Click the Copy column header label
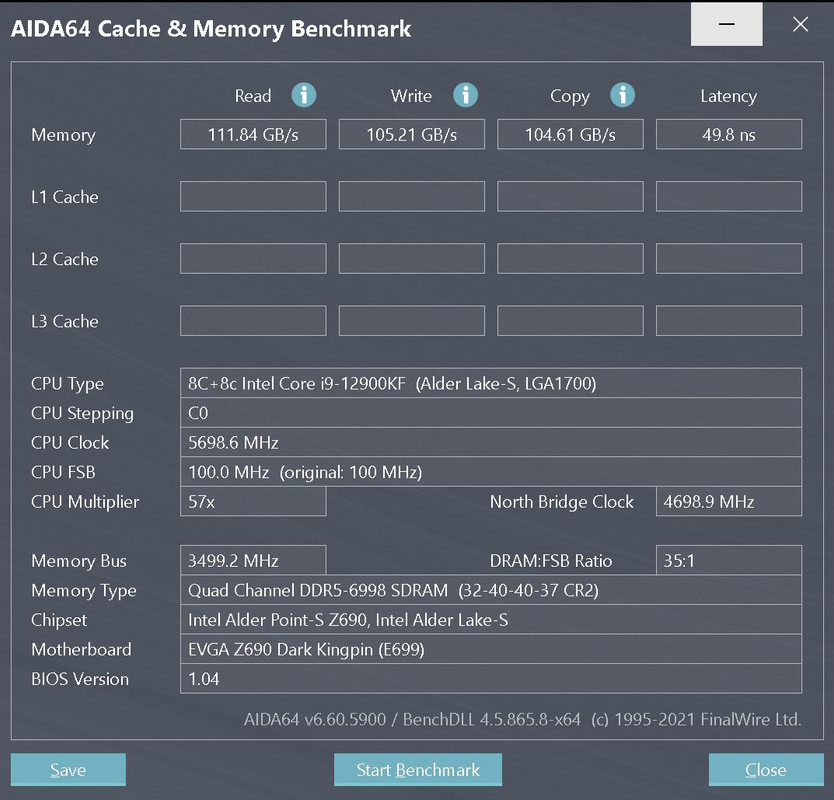The image size is (834, 800). (x=570, y=96)
